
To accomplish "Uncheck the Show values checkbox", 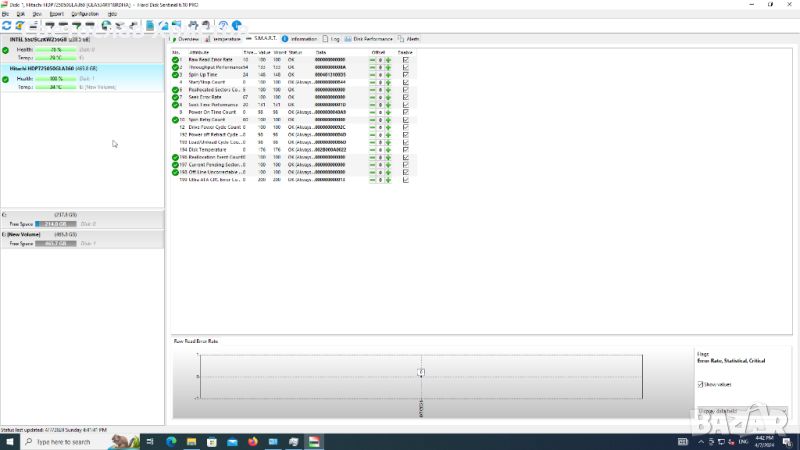I will (700, 384).
